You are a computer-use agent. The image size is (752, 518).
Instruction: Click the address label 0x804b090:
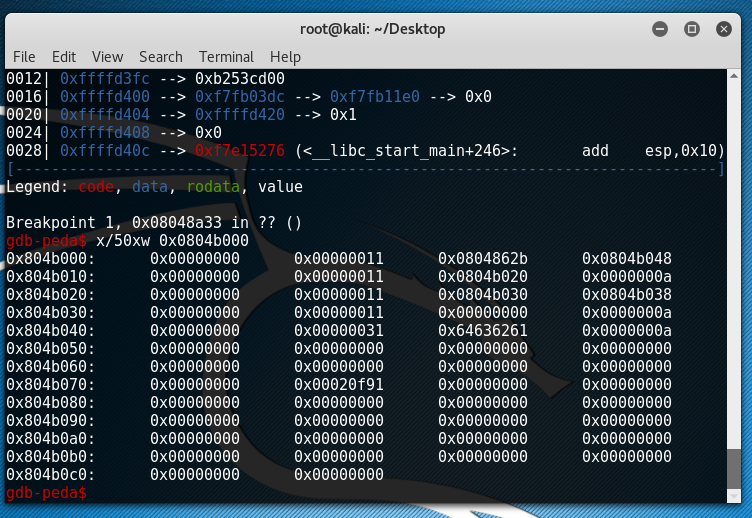[x=51, y=421]
